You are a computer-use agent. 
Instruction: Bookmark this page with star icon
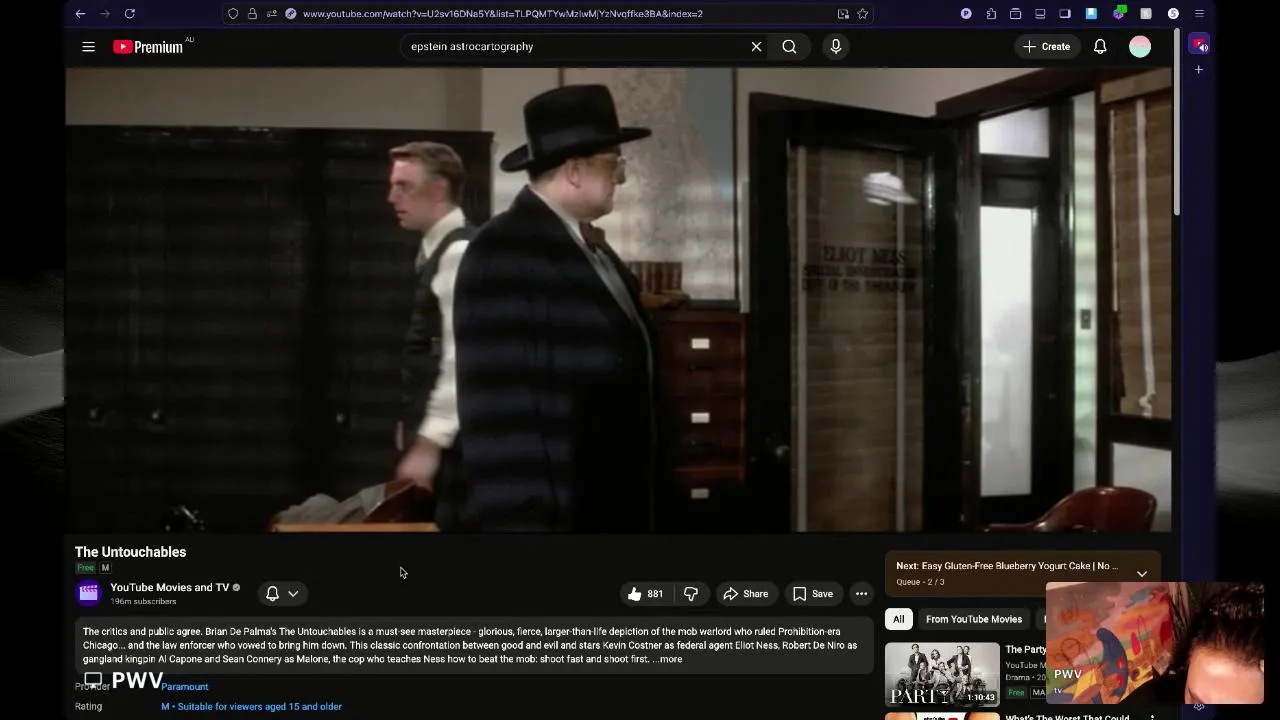pyautogui.click(x=863, y=13)
